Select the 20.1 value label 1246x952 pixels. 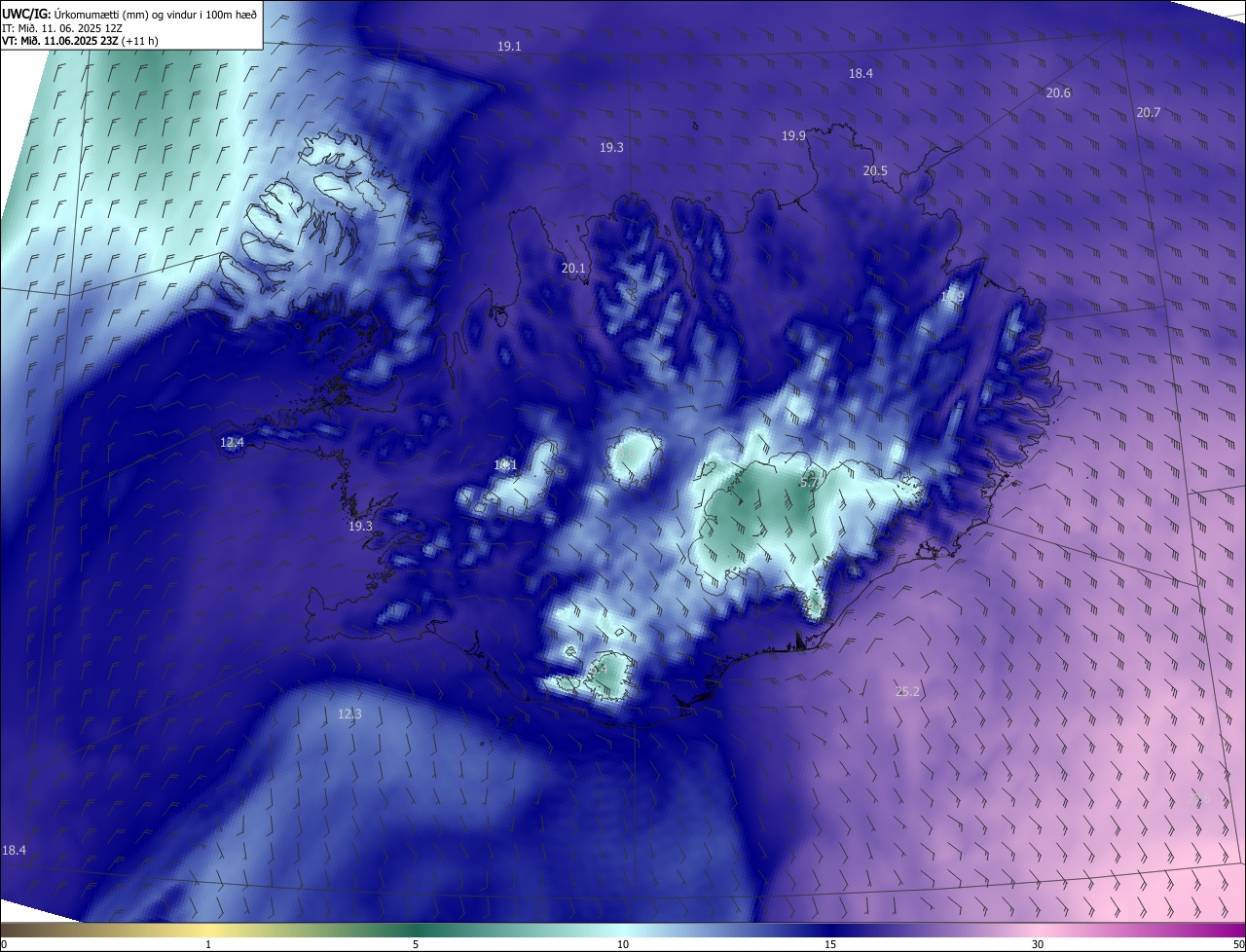[x=574, y=269]
